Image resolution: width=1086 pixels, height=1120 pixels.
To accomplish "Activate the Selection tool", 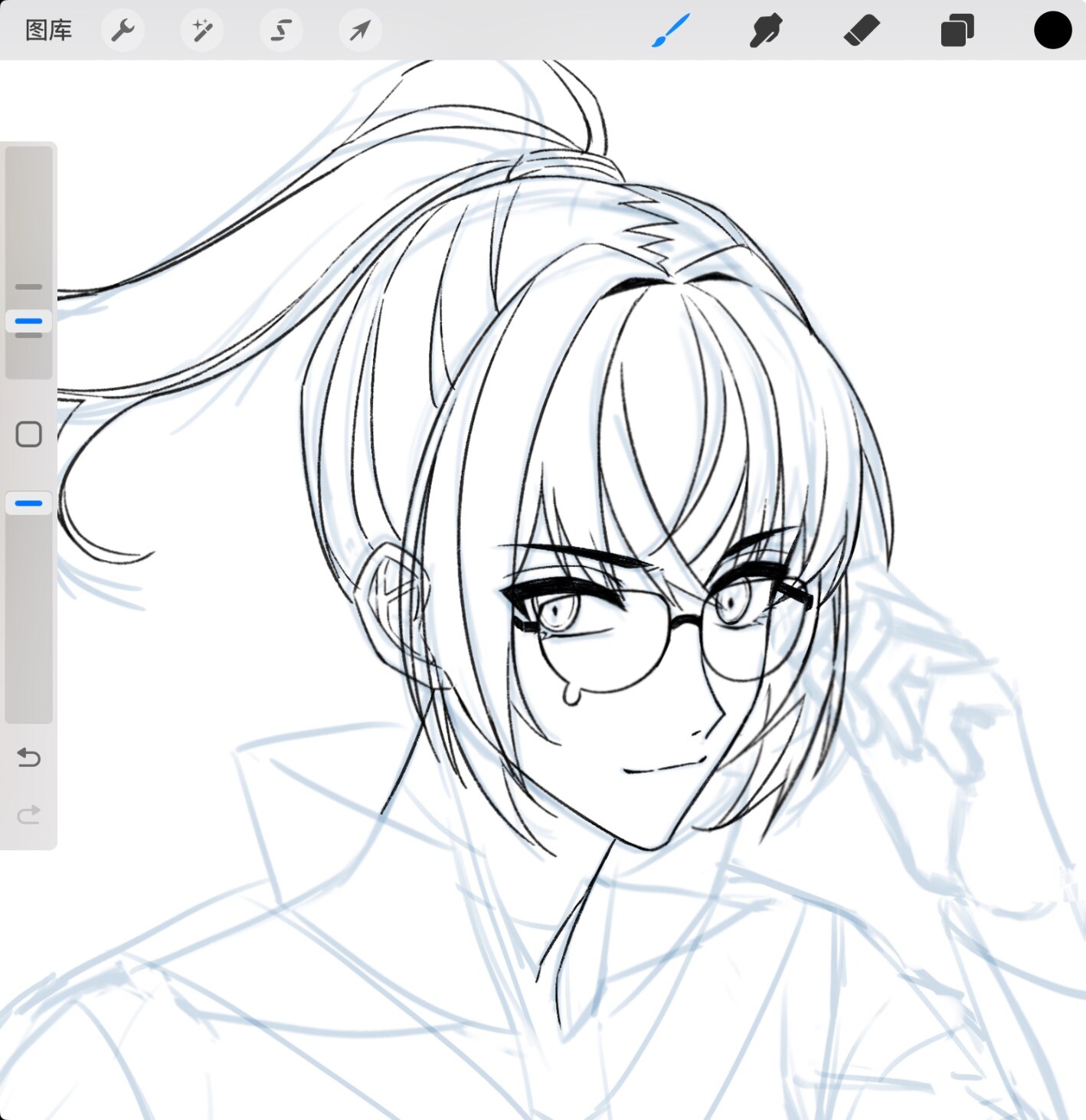I will tap(281, 31).
